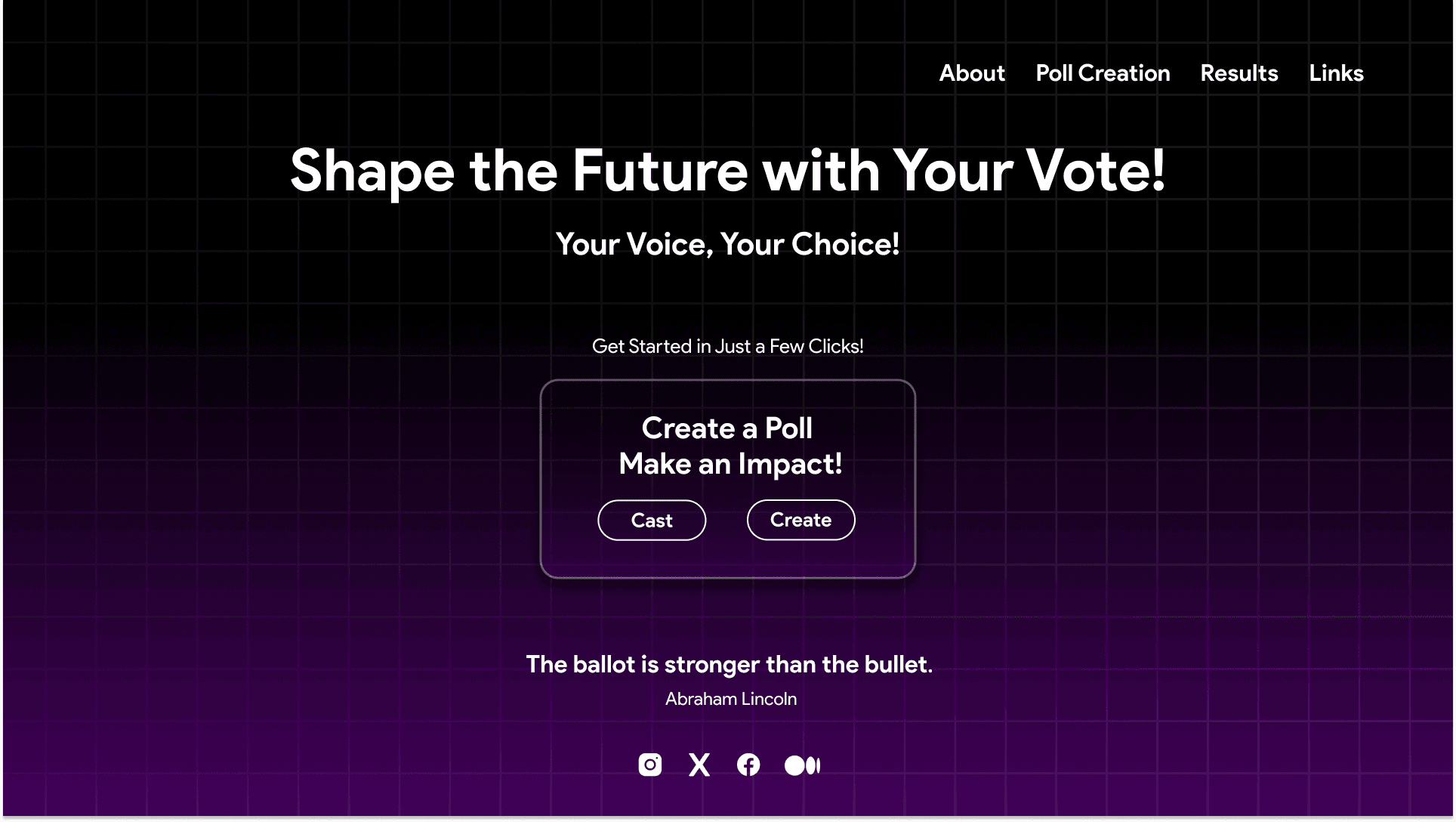
Task: Click the word "Future" in the headline
Action: tap(660, 171)
